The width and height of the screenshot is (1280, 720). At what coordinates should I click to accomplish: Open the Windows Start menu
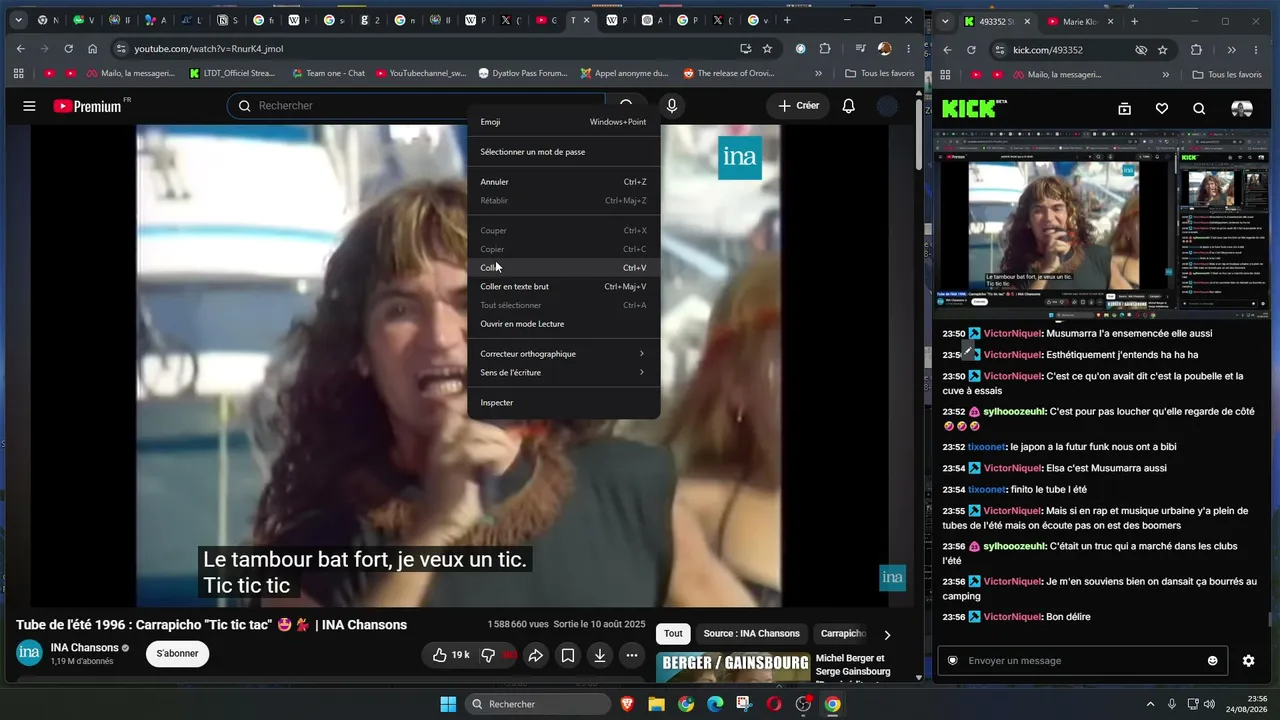tap(448, 704)
